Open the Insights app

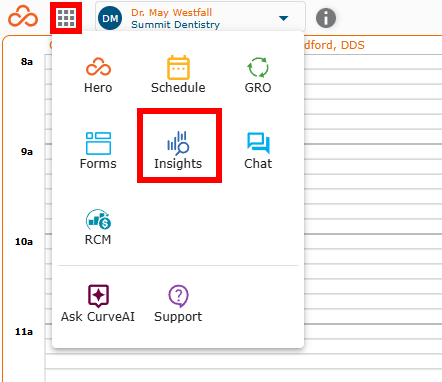(x=178, y=150)
